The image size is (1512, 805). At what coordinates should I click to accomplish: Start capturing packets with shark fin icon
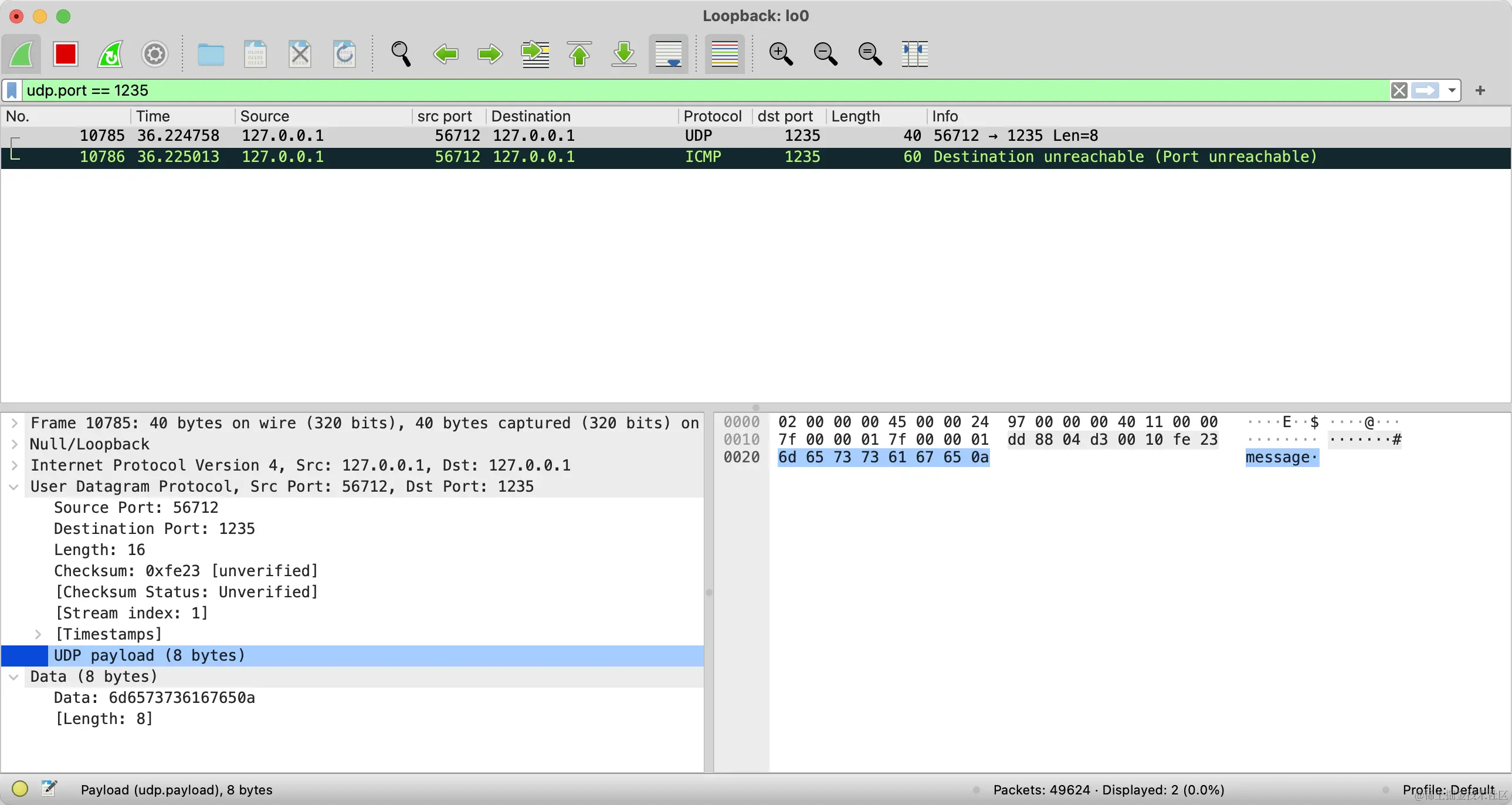(22, 54)
